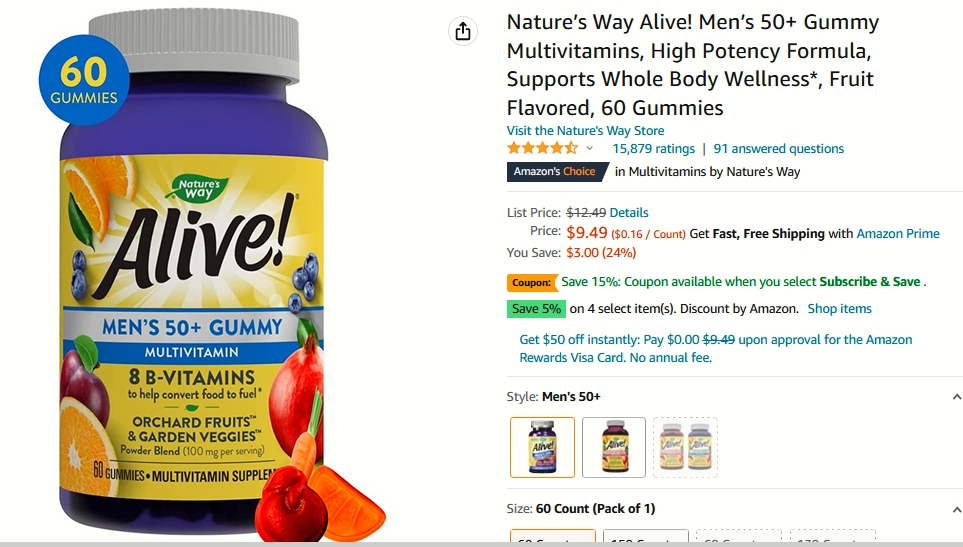Click the green Save 5% badge
The width and height of the screenshot is (963, 547).
(x=536, y=309)
